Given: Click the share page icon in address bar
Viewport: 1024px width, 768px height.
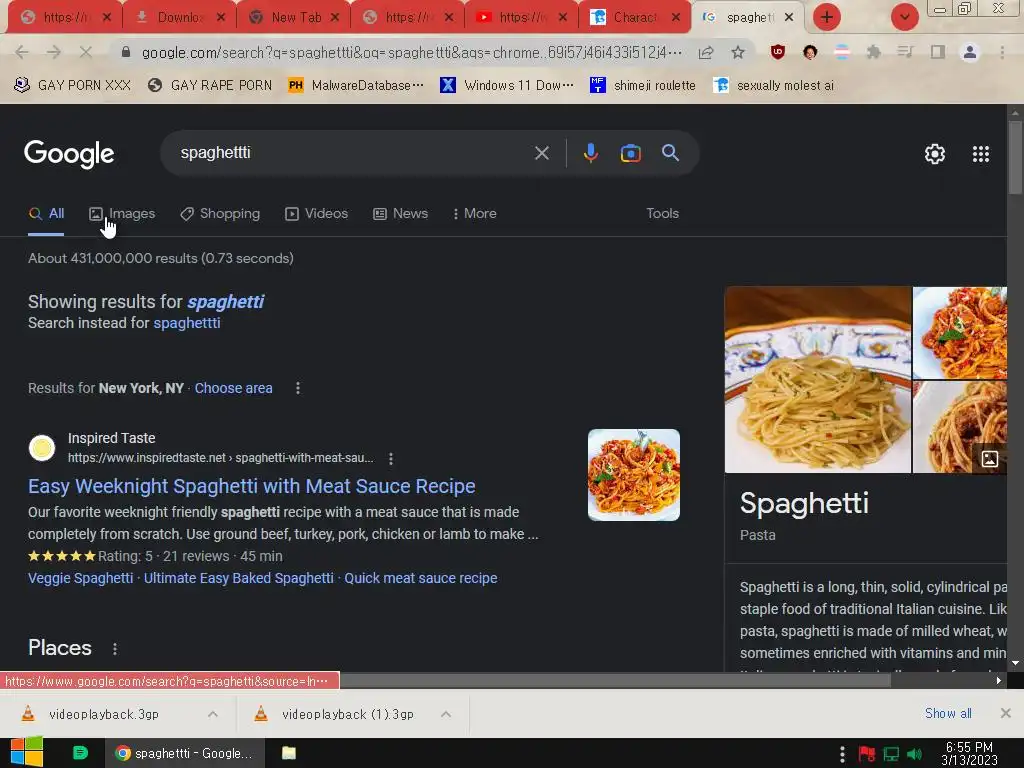Looking at the screenshot, I should tap(706, 52).
